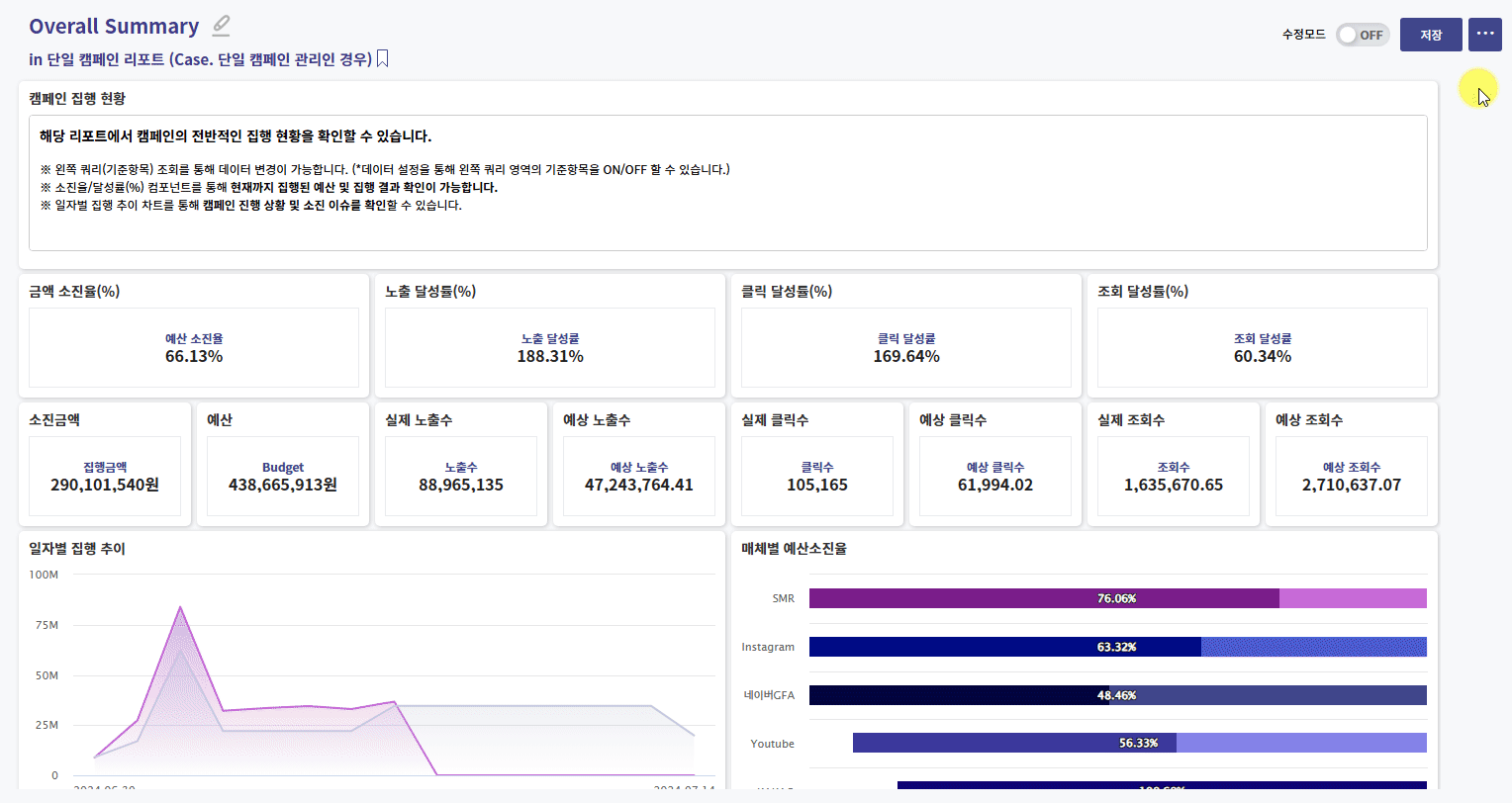The width and height of the screenshot is (1512, 803).
Task: Click the 네이버GFA bar showing 48.46%
Action: tap(959, 695)
